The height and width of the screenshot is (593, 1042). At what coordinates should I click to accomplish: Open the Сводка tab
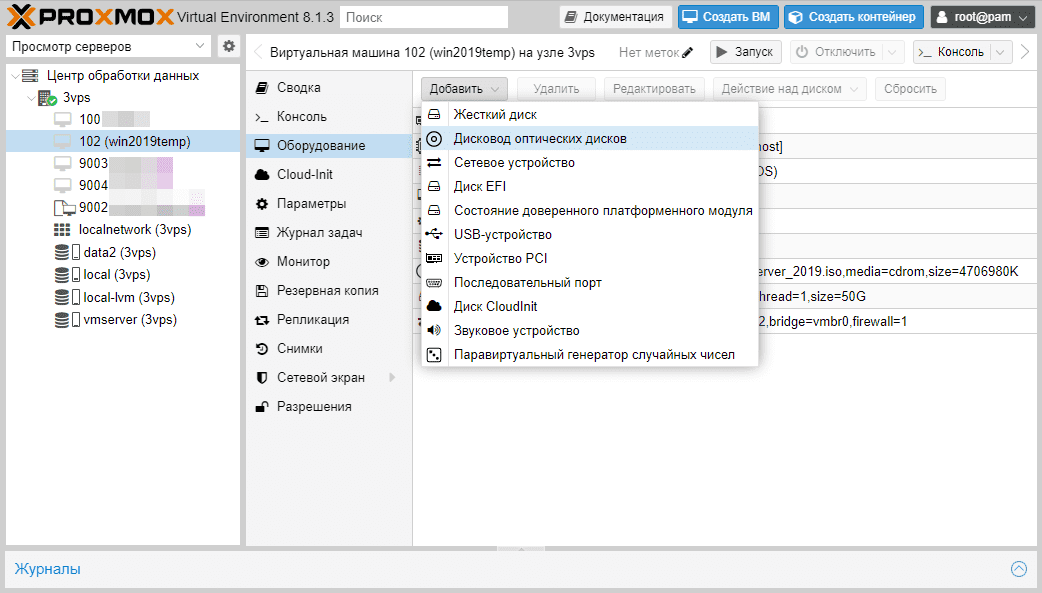330,88
